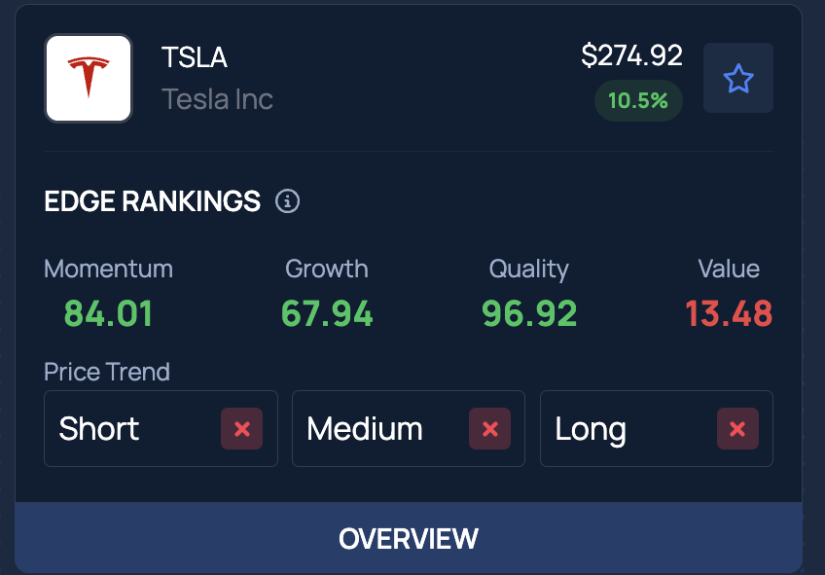Click the Momentum score 84.01
The width and height of the screenshot is (825, 575).
coord(108,313)
